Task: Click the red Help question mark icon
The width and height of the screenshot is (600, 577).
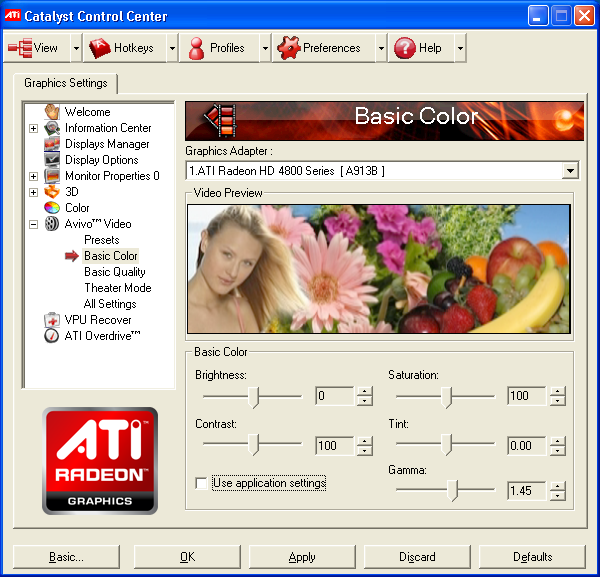Action: (405, 48)
